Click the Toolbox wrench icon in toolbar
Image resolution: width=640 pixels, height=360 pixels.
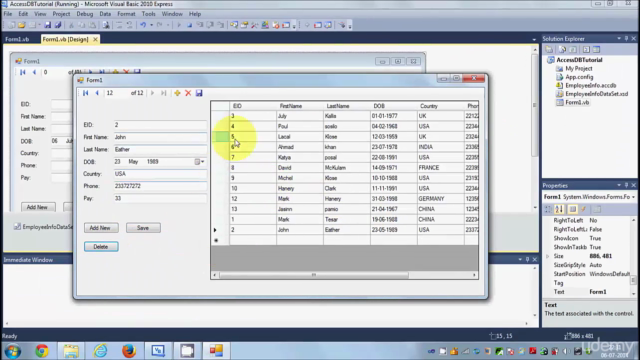(x=254, y=25)
